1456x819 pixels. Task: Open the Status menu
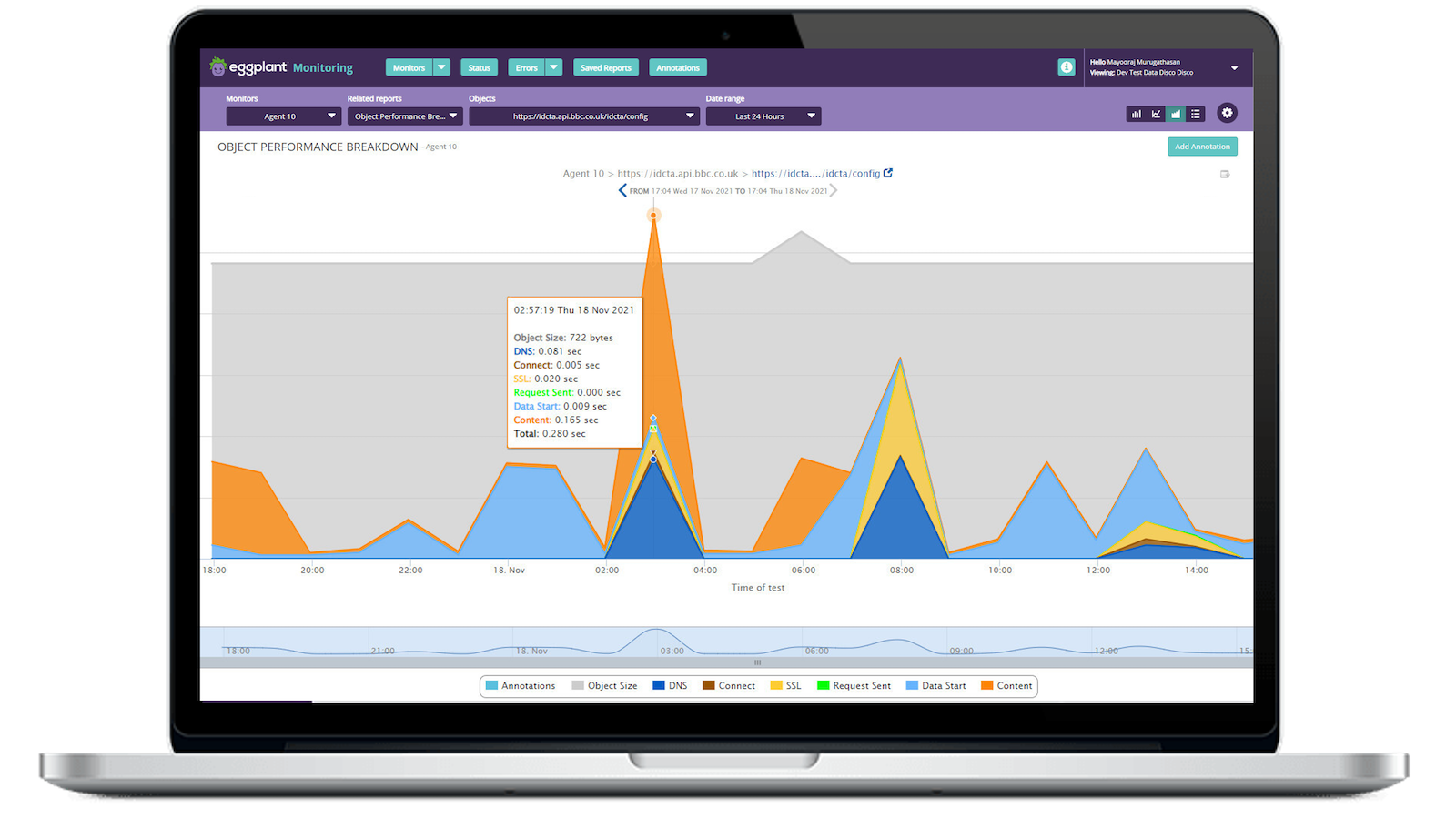pos(479,66)
